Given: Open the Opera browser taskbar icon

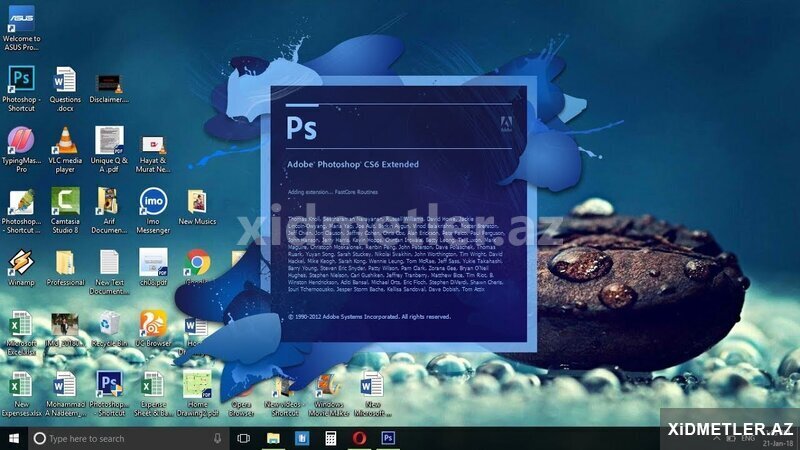Looking at the screenshot, I should [359, 438].
